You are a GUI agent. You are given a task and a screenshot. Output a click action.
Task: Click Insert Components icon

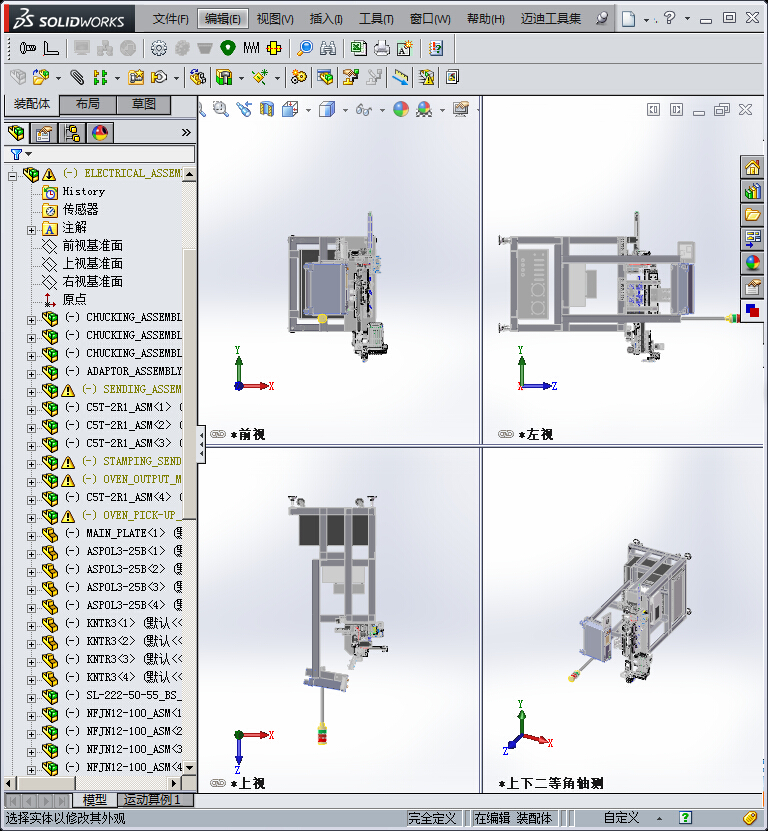click(x=41, y=77)
